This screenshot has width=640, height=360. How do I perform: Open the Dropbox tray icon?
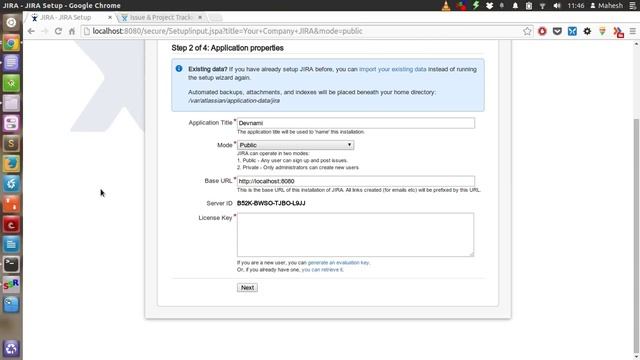[489, 6]
